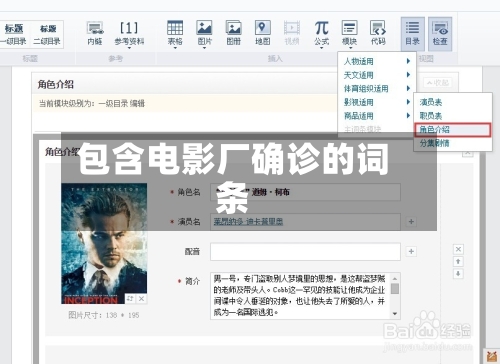Insert a code block with 代码
This screenshot has width=500, height=364.
click(378, 33)
